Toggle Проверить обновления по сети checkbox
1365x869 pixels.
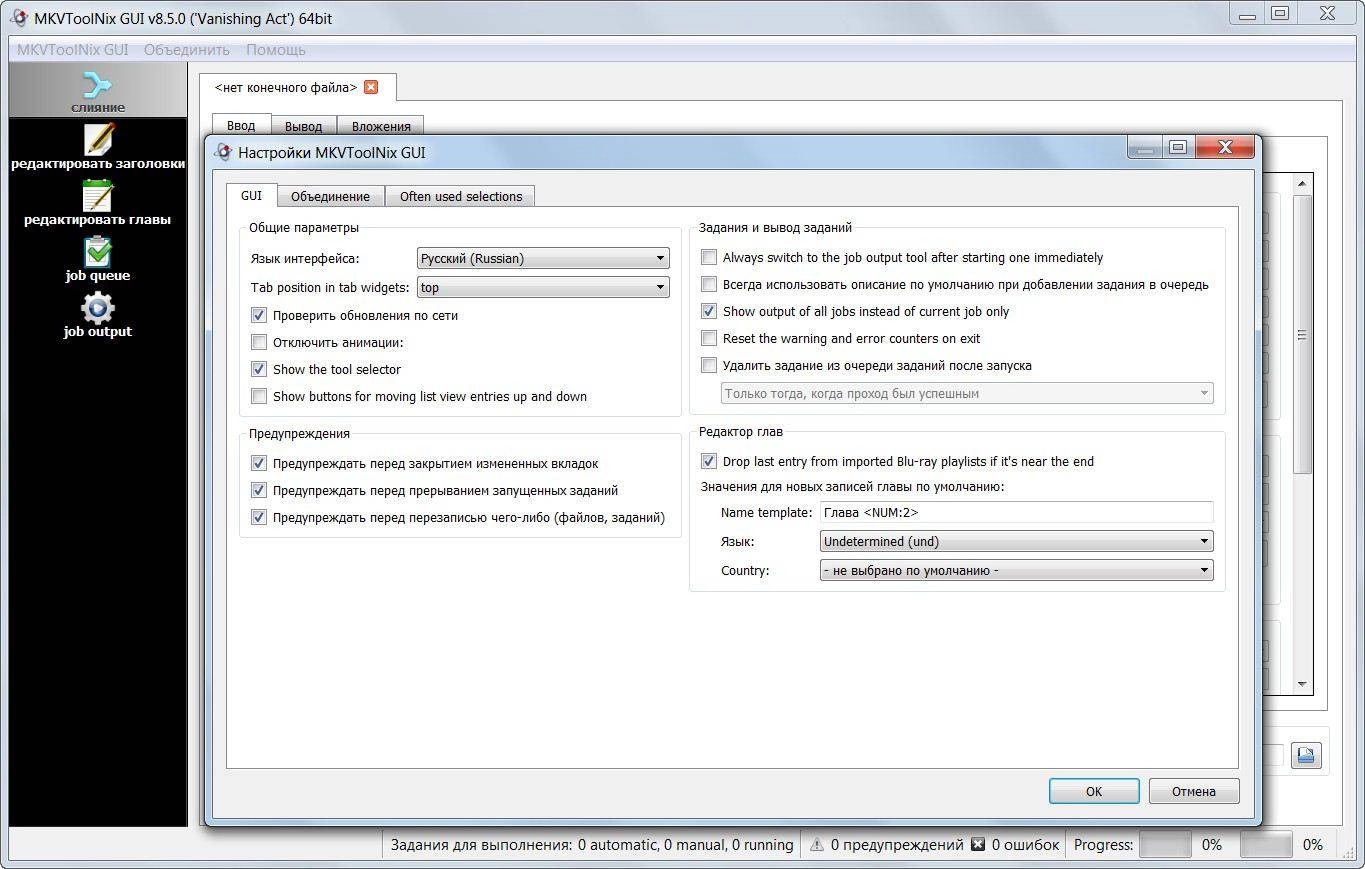pos(259,315)
